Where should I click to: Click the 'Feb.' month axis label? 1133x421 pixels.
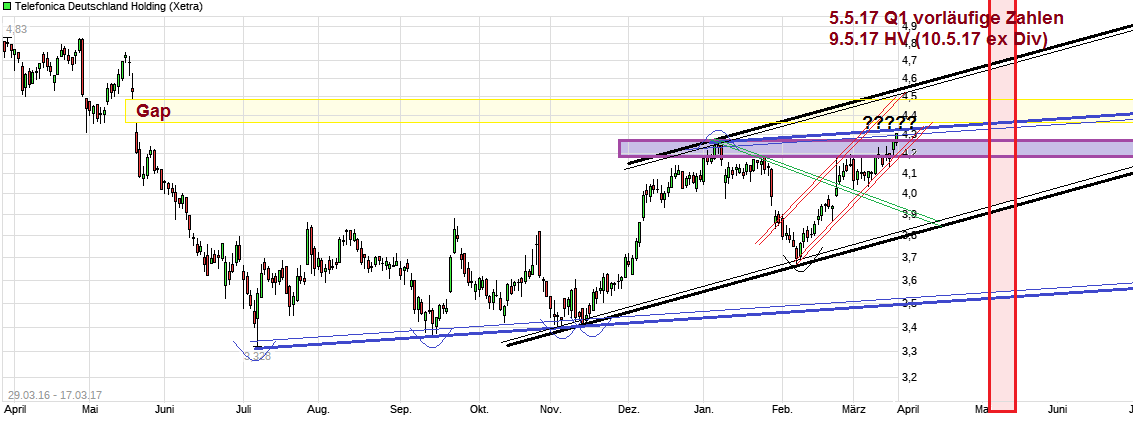[x=783, y=409]
